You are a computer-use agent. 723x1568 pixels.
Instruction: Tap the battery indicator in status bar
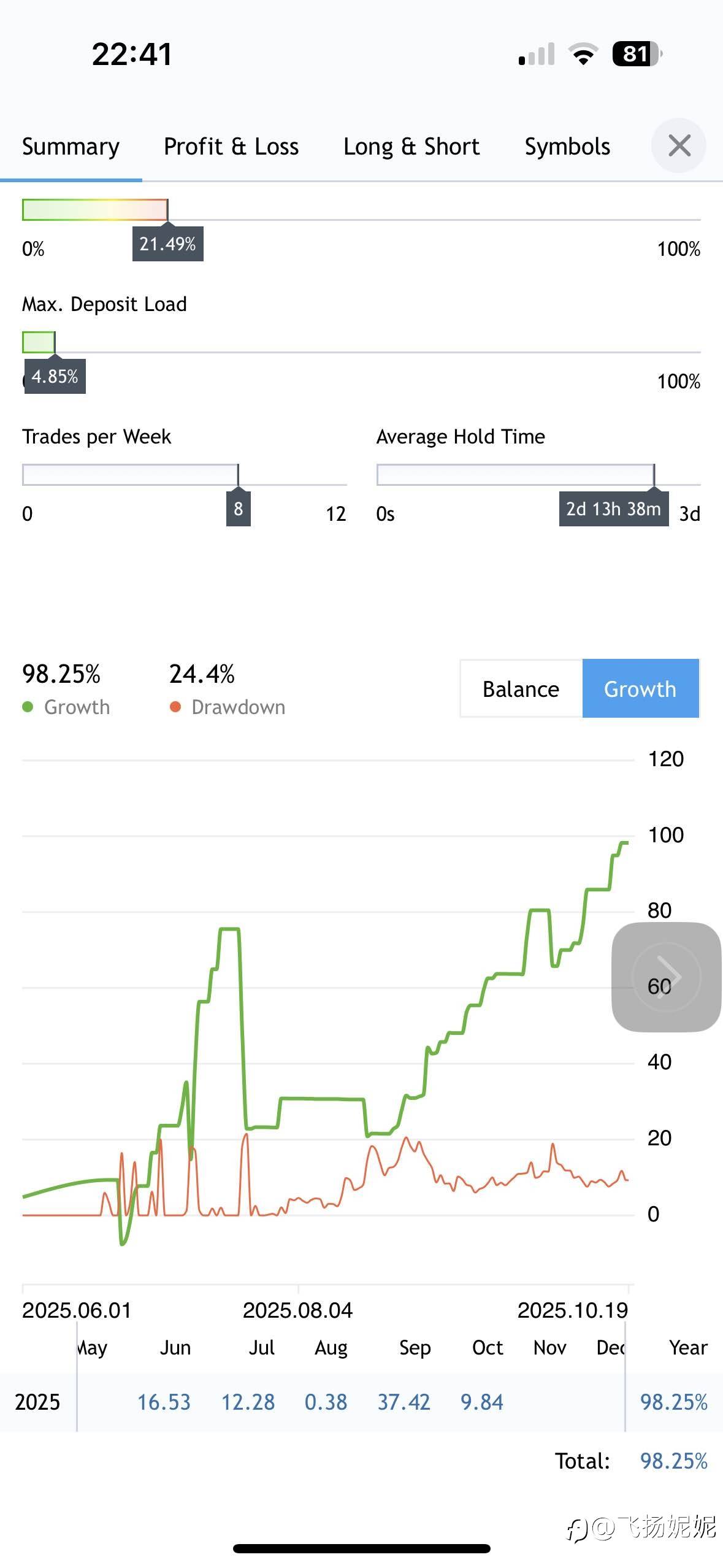tap(637, 54)
